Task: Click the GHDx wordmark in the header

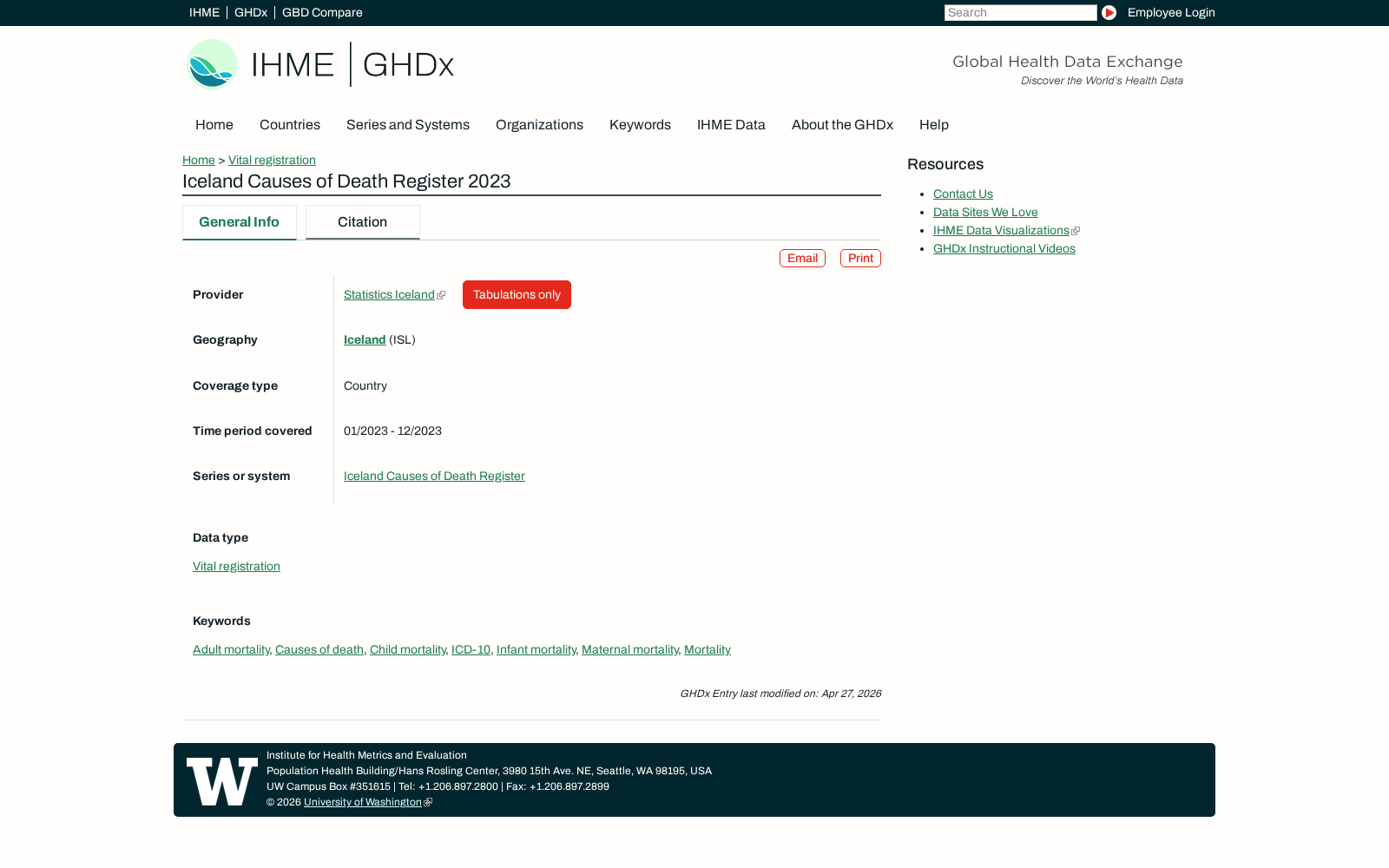Action: [x=408, y=65]
